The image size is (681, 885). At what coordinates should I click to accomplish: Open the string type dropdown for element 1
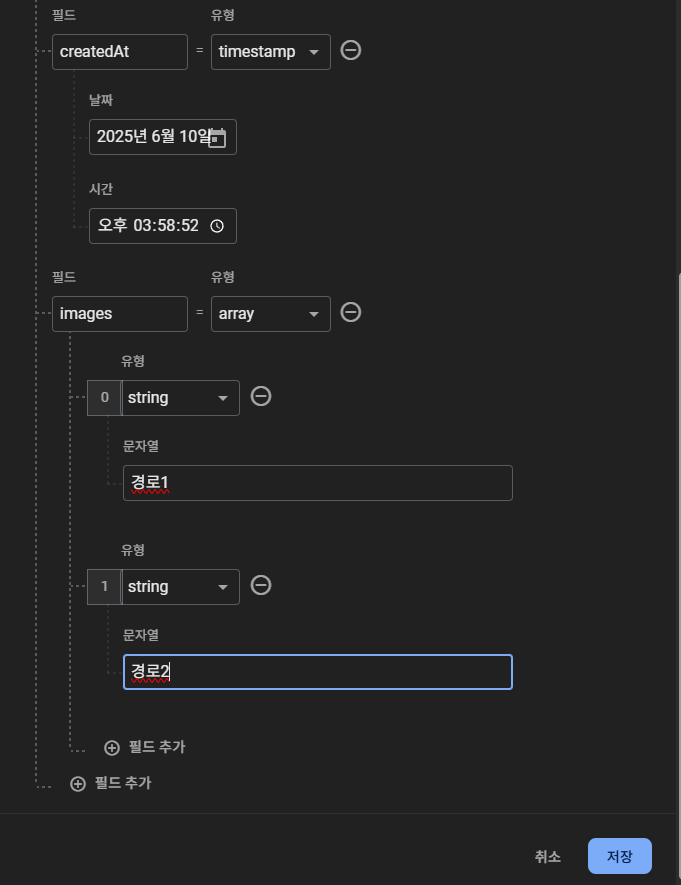click(181, 587)
